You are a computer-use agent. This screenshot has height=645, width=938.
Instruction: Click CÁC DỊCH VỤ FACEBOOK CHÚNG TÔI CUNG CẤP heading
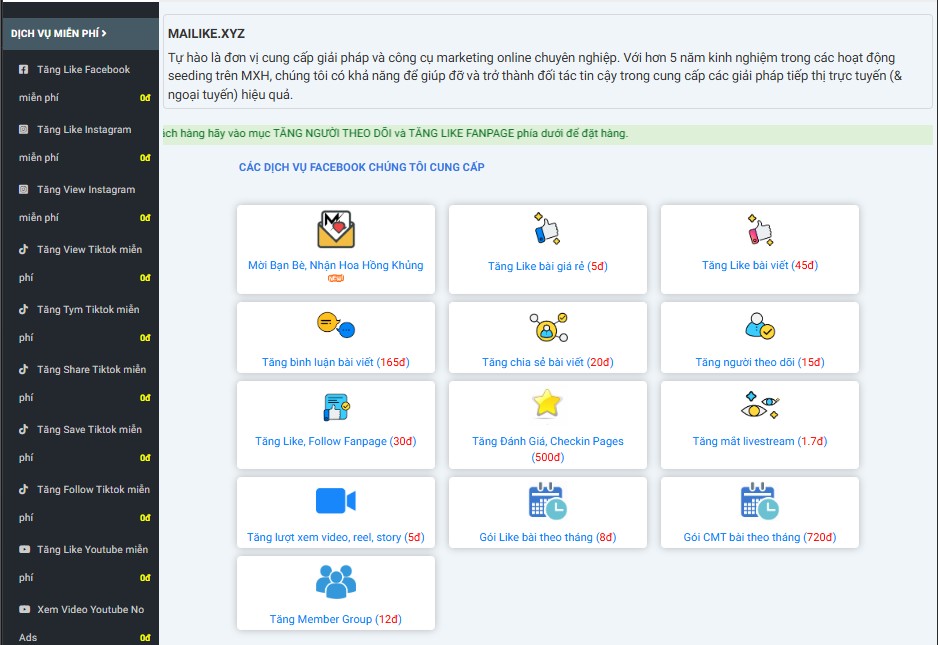tap(361, 168)
